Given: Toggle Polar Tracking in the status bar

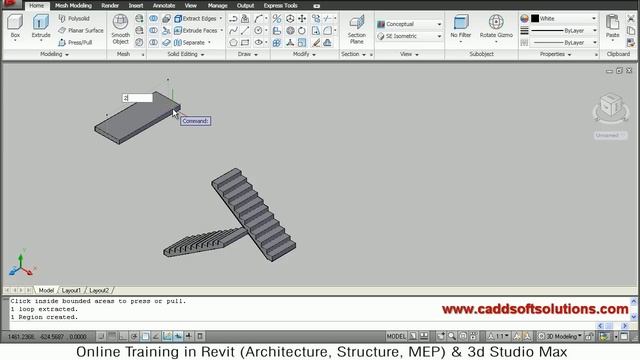Looking at the screenshot, I should pos(134,336).
